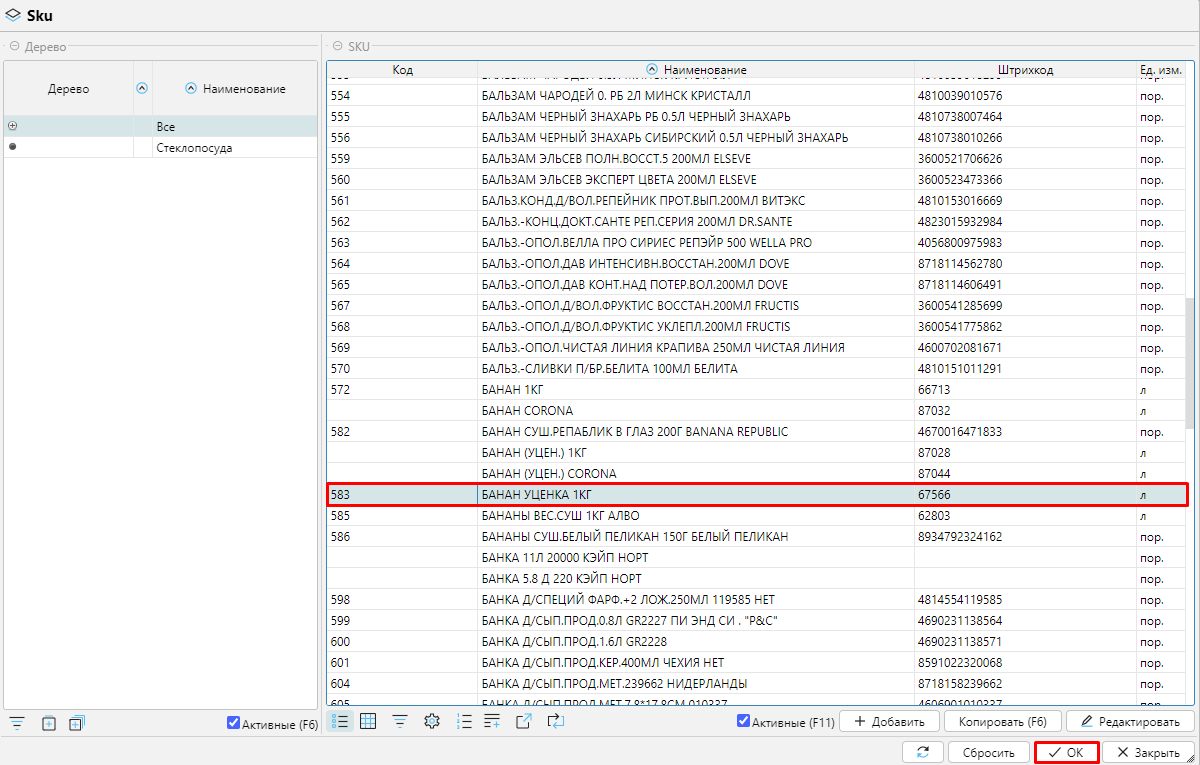Select Стеклопосуда in the tree

(194, 148)
